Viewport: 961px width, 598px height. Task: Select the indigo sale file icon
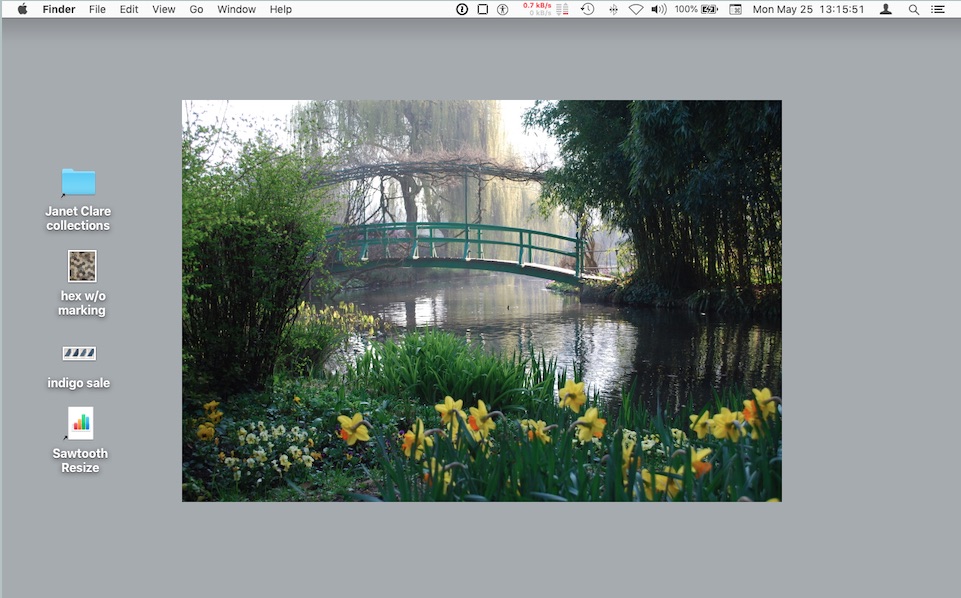pos(79,353)
